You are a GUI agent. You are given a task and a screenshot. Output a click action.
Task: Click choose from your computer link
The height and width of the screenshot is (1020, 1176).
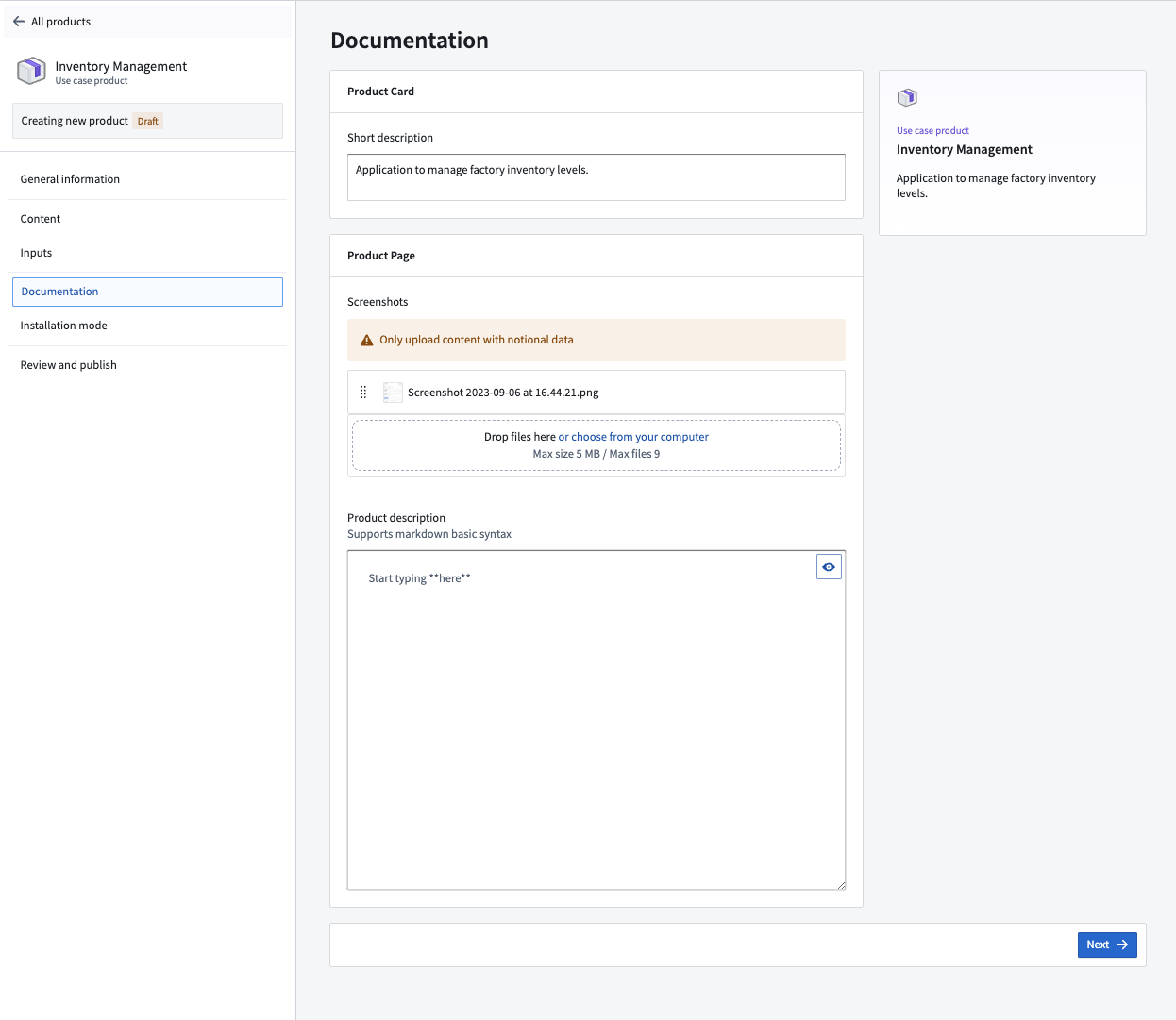[633, 437]
